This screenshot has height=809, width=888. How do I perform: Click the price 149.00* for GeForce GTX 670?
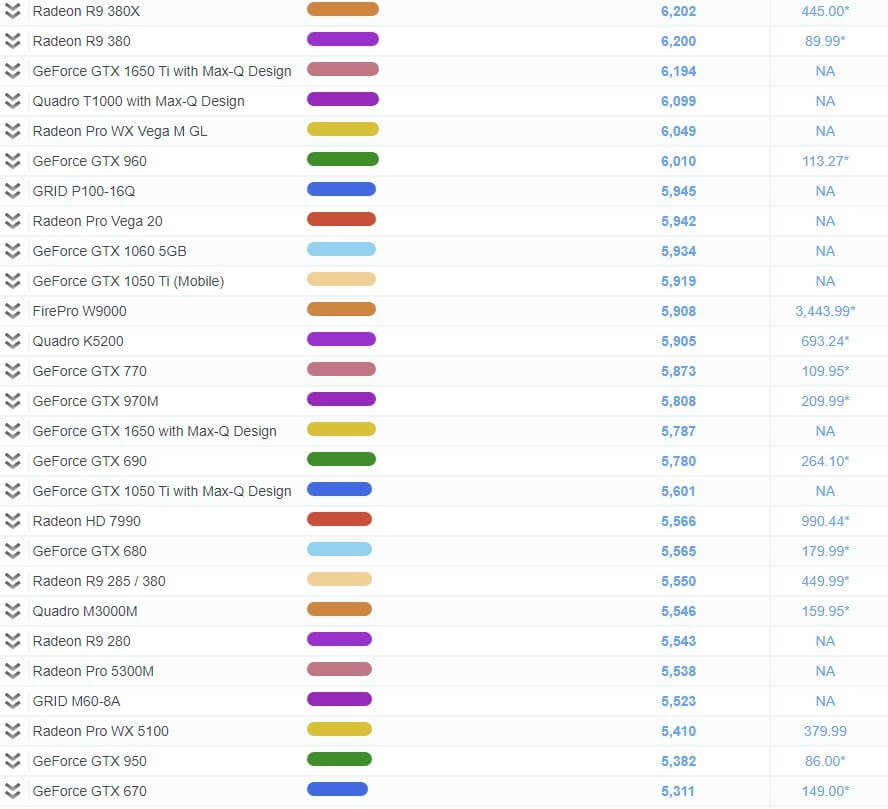pos(825,791)
